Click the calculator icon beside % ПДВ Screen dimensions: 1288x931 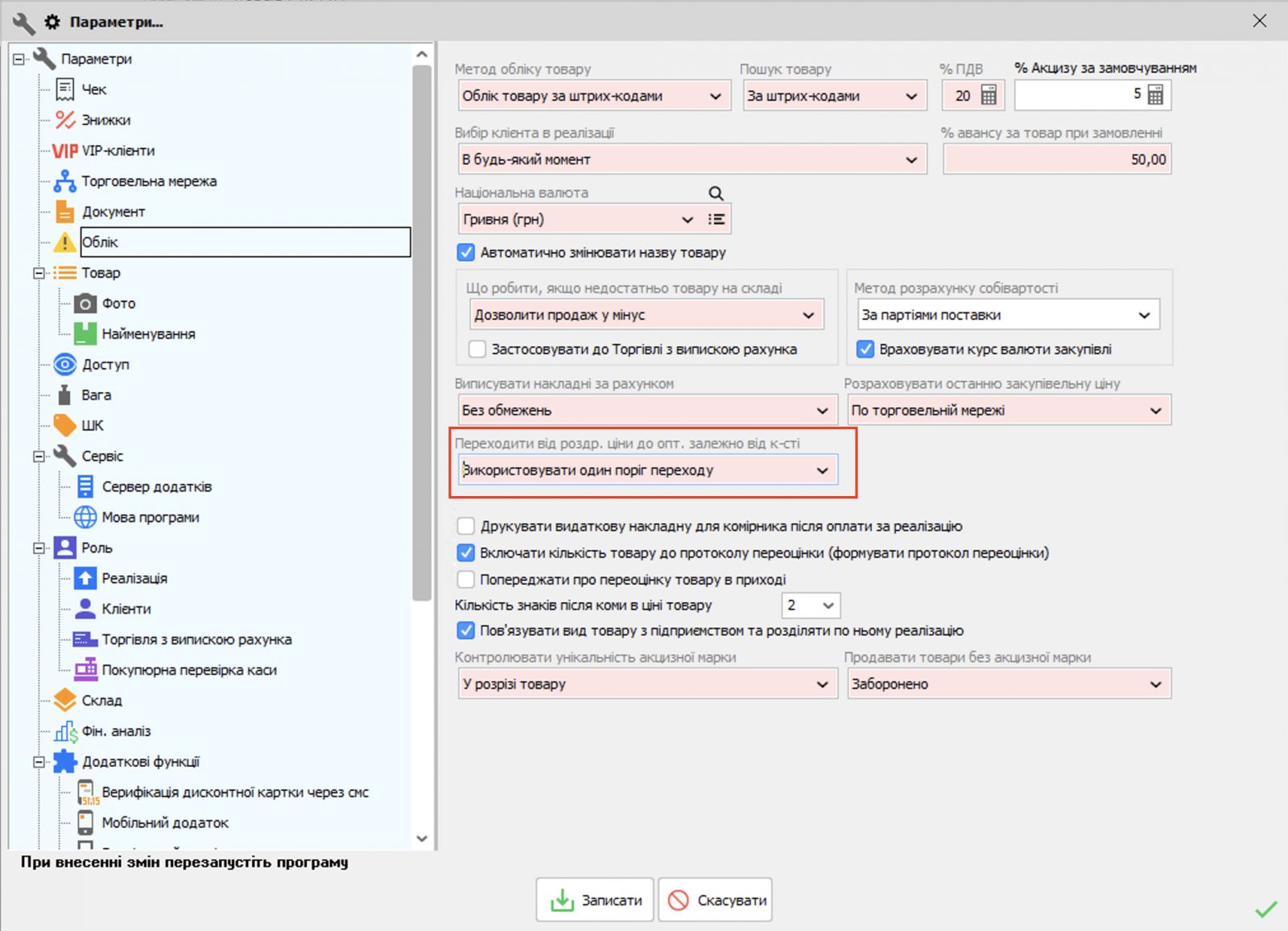(x=989, y=96)
